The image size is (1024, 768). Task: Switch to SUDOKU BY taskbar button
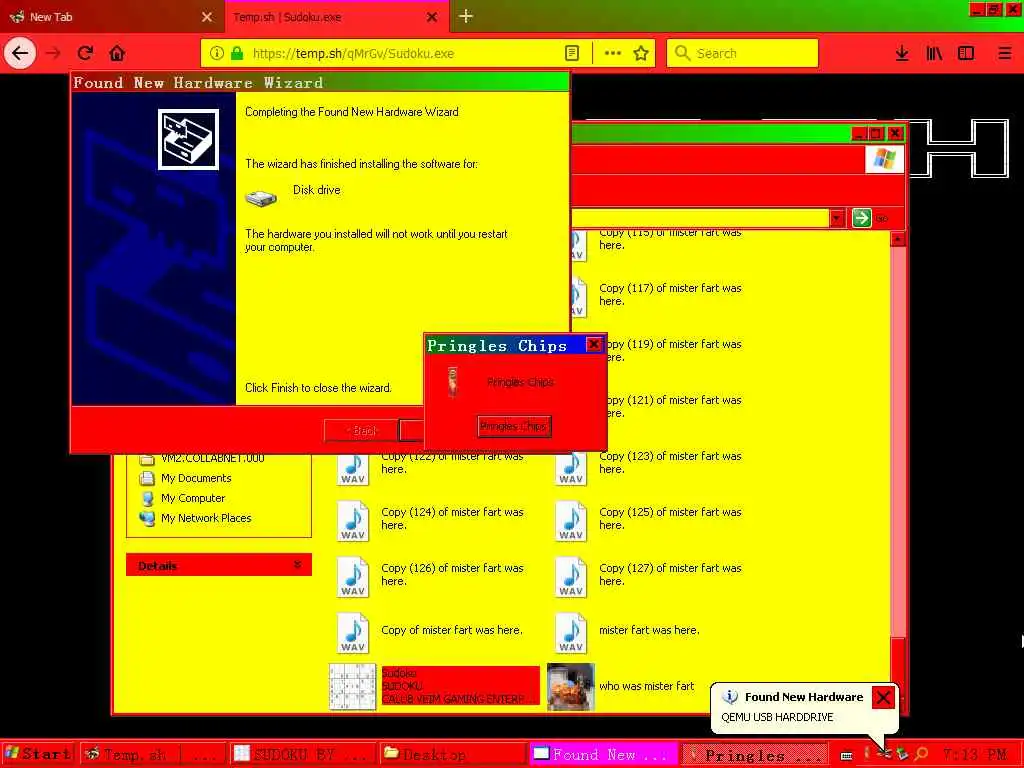click(x=303, y=754)
